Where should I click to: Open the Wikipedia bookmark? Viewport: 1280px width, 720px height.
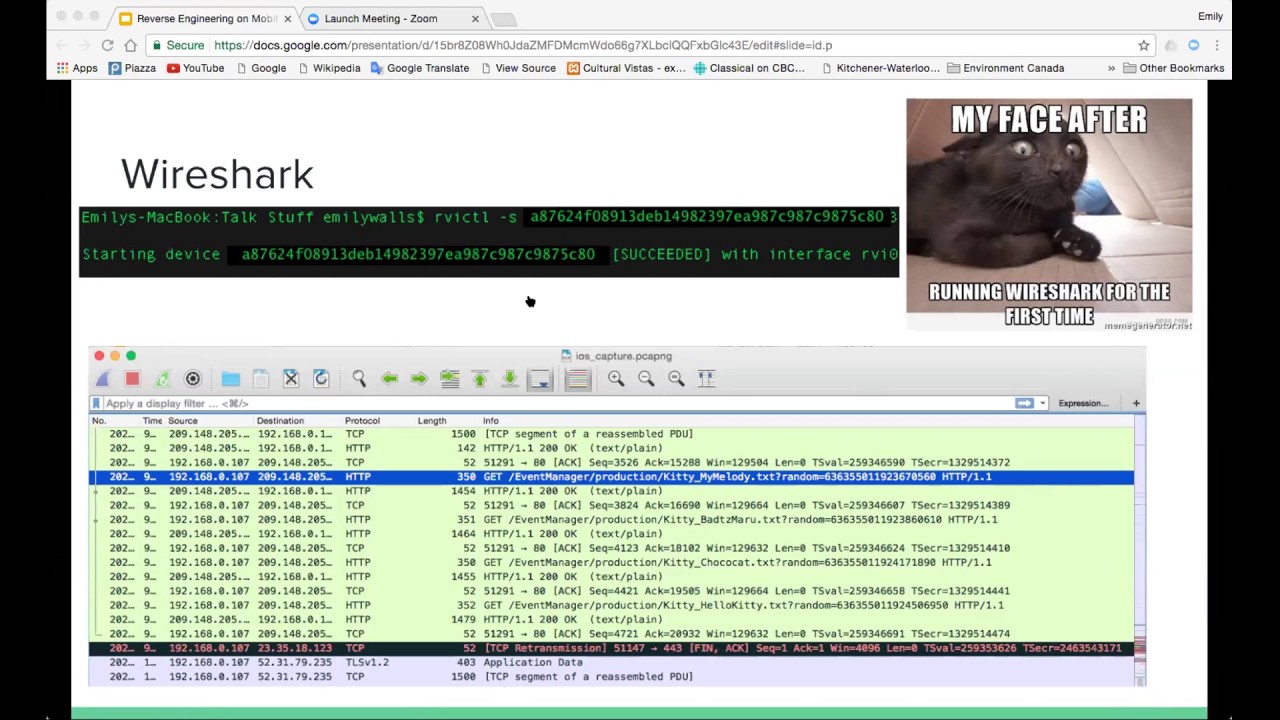pyautogui.click(x=328, y=68)
